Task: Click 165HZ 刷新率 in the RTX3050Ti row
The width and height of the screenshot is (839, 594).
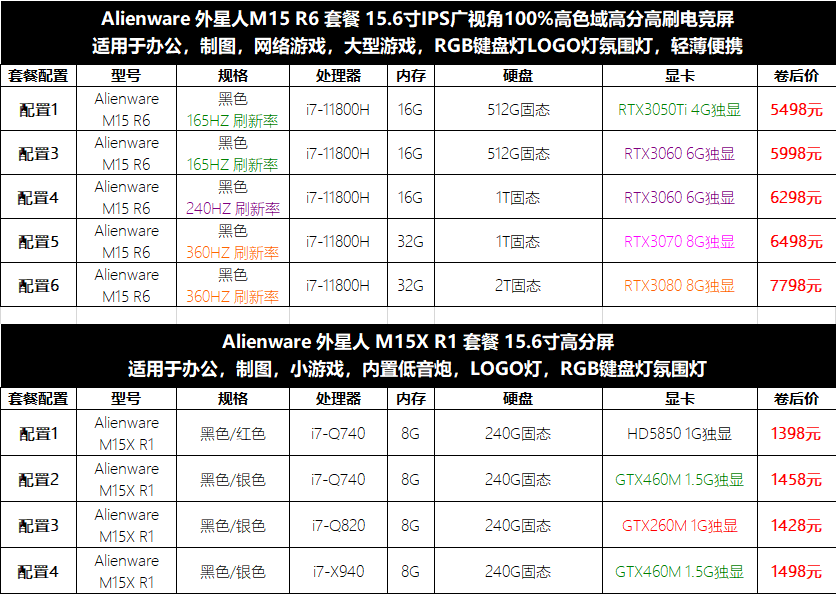Action: click(x=233, y=120)
